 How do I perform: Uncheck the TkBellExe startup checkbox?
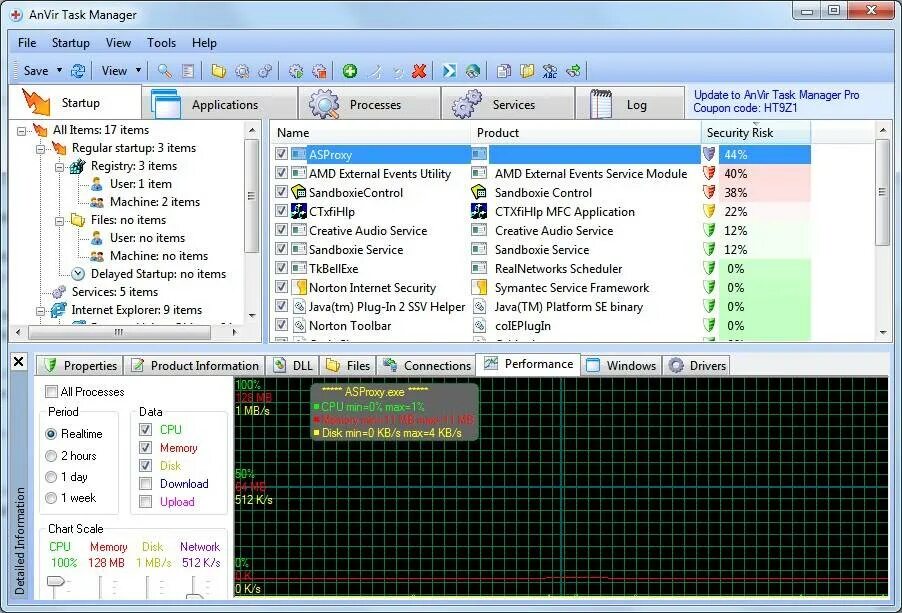pyautogui.click(x=281, y=267)
